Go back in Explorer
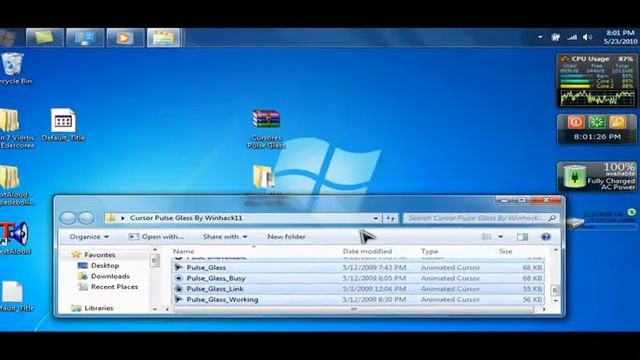The width and height of the screenshot is (640, 360). (x=68, y=218)
